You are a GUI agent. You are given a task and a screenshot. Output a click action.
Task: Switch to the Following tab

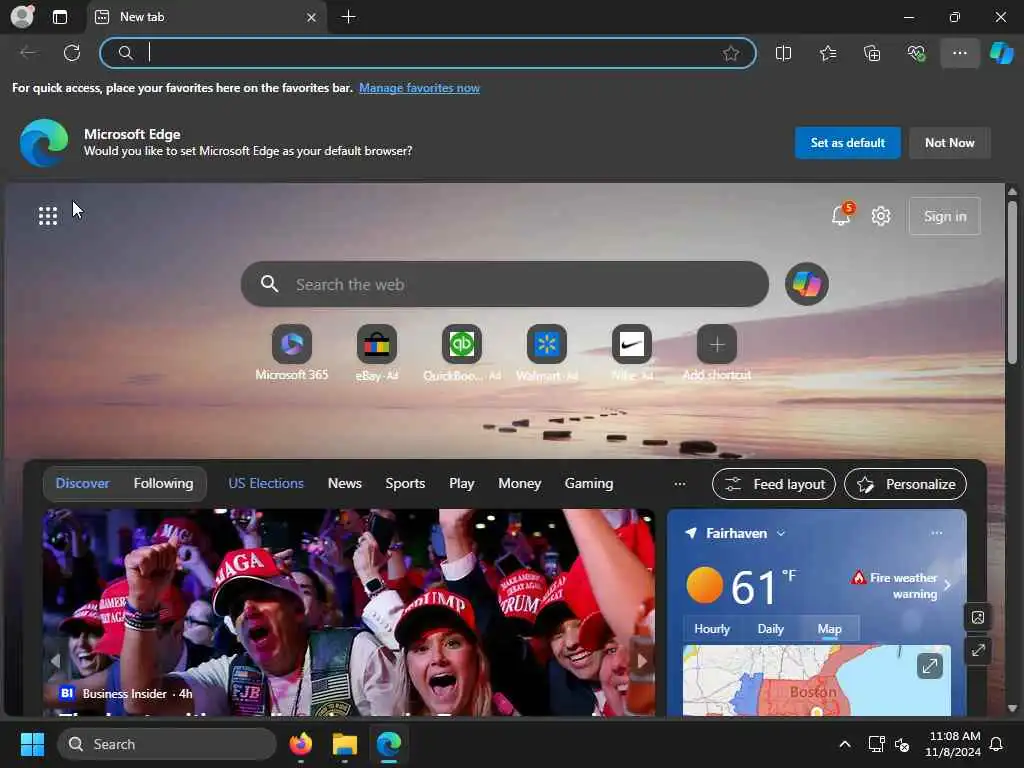click(x=163, y=484)
